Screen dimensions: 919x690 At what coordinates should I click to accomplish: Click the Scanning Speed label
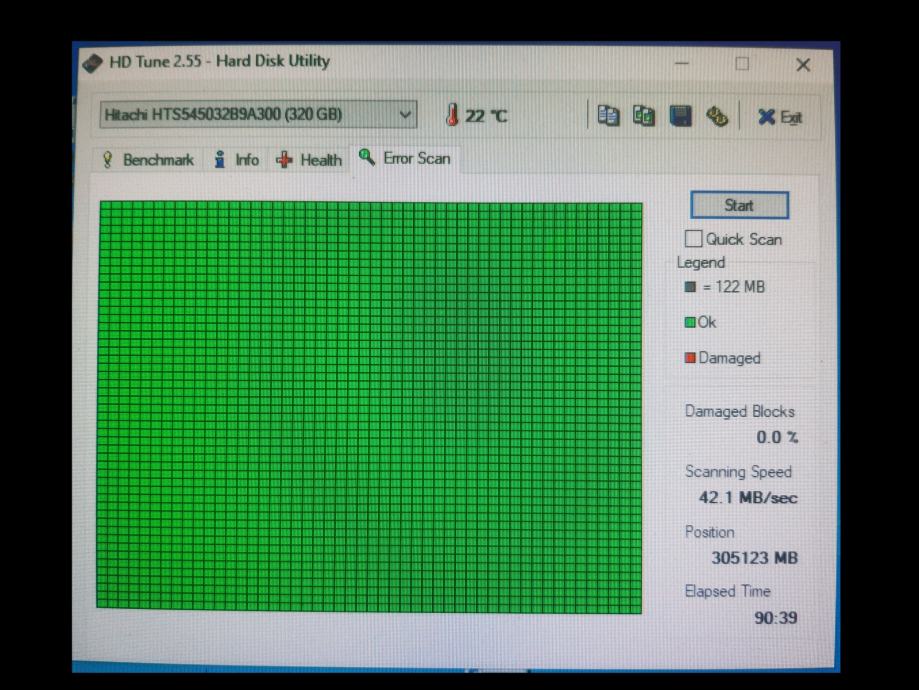[738, 472]
